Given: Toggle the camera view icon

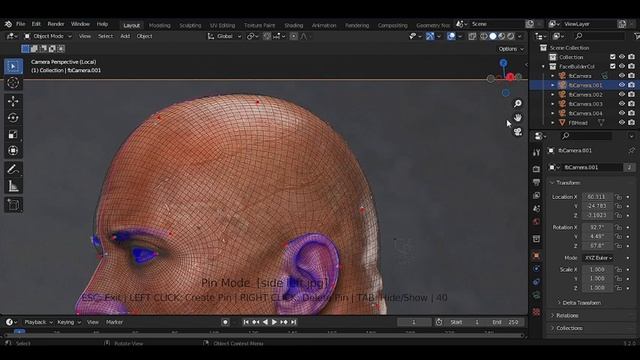Looking at the screenshot, I should [x=518, y=131].
